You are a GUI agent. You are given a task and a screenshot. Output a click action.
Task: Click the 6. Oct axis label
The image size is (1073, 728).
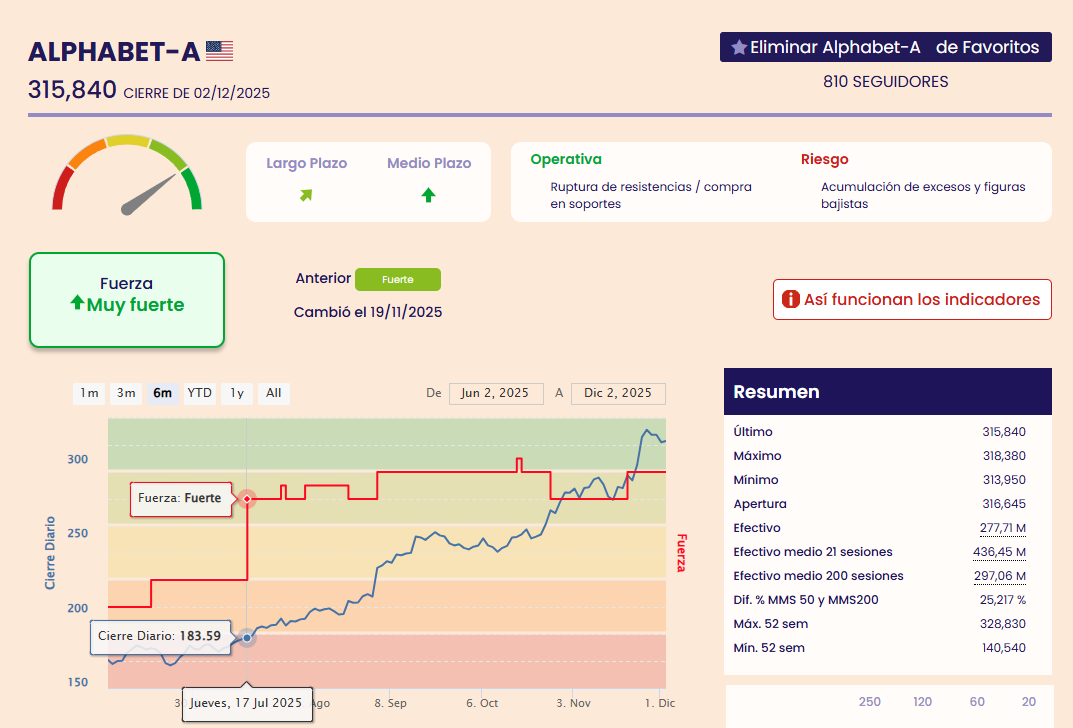tap(482, 703)
